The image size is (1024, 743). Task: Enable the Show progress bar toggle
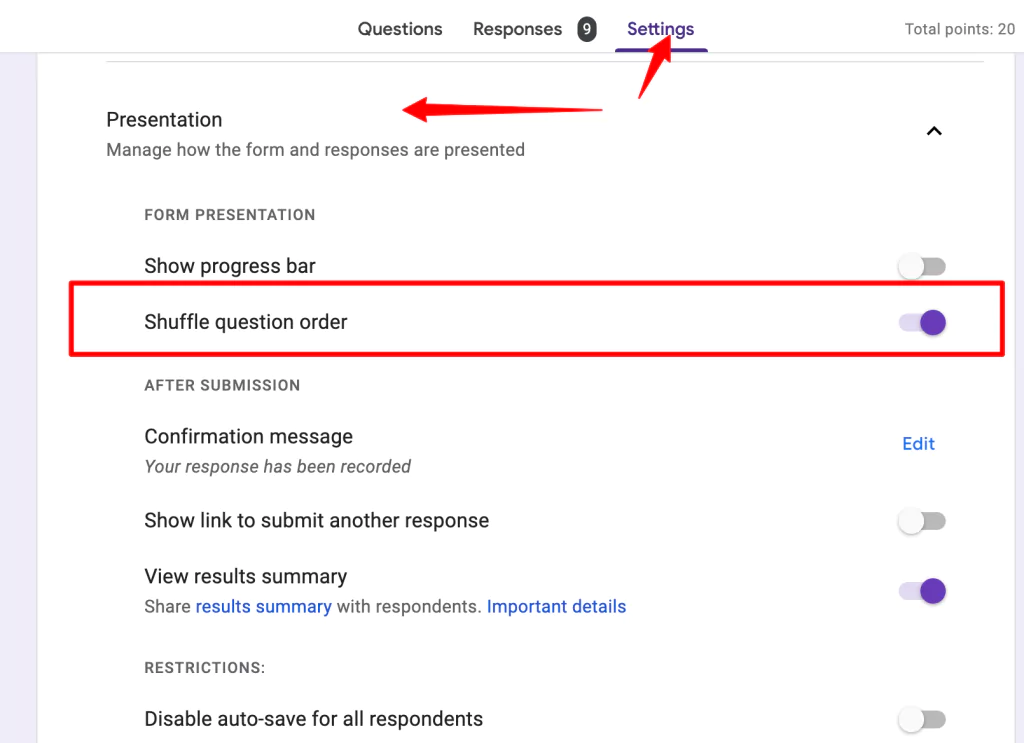[921, 266]
